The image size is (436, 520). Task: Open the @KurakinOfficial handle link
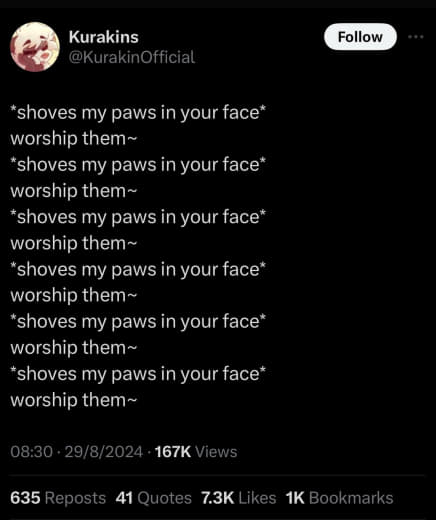click(132, 57)
